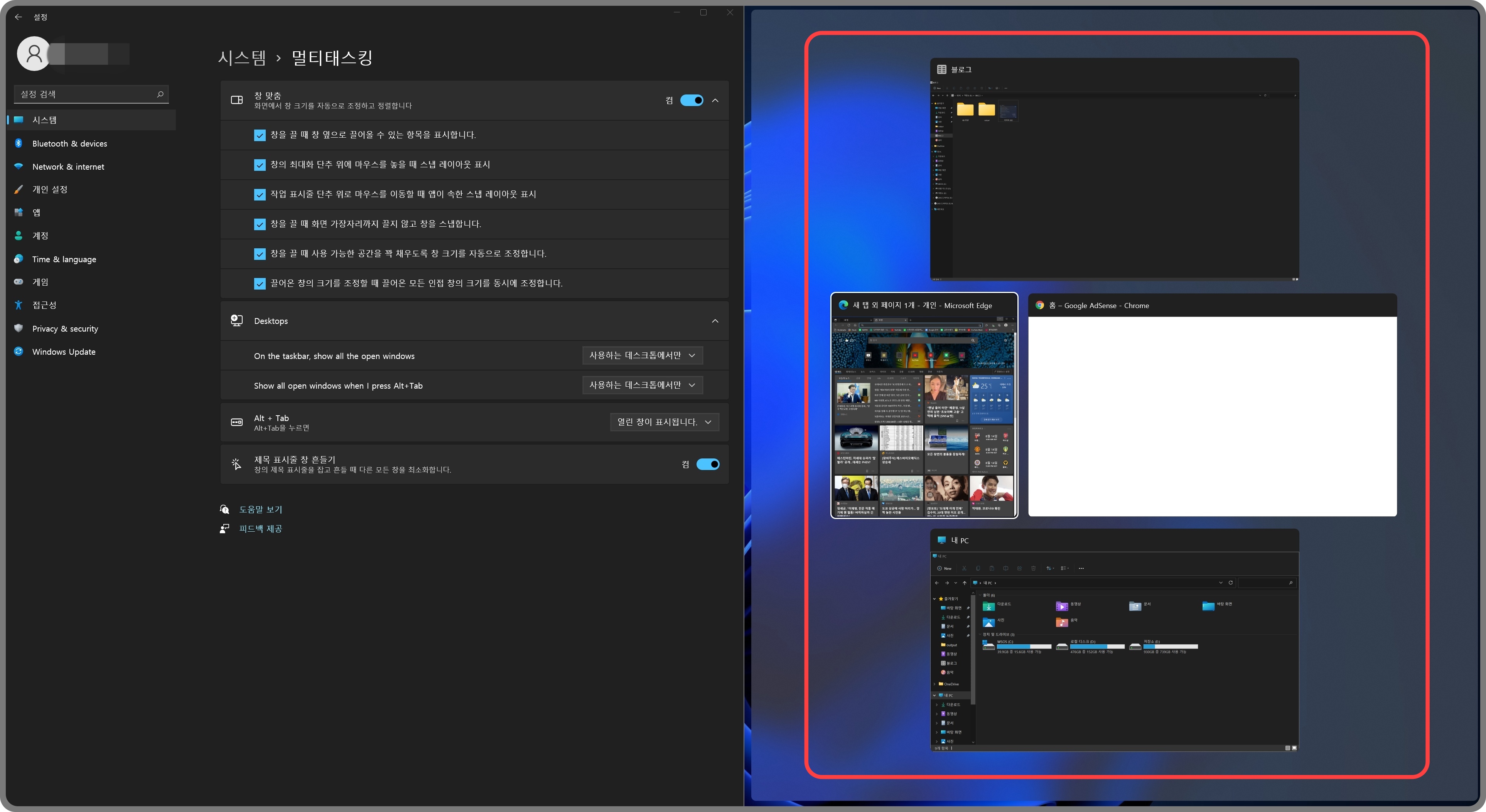Click the 피드백 제공 link
1486x812 pixels.
pos(260,529)
